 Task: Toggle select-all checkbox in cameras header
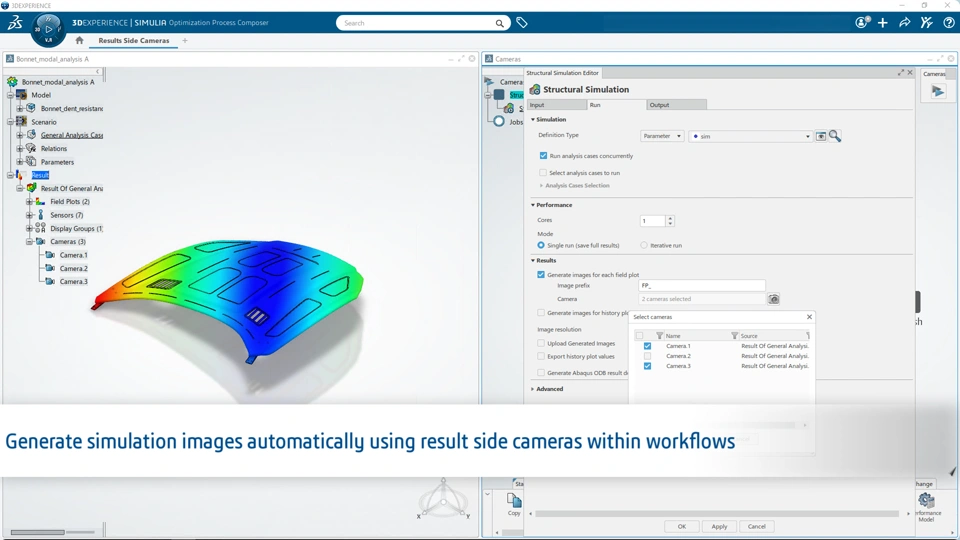click(639, 336)
